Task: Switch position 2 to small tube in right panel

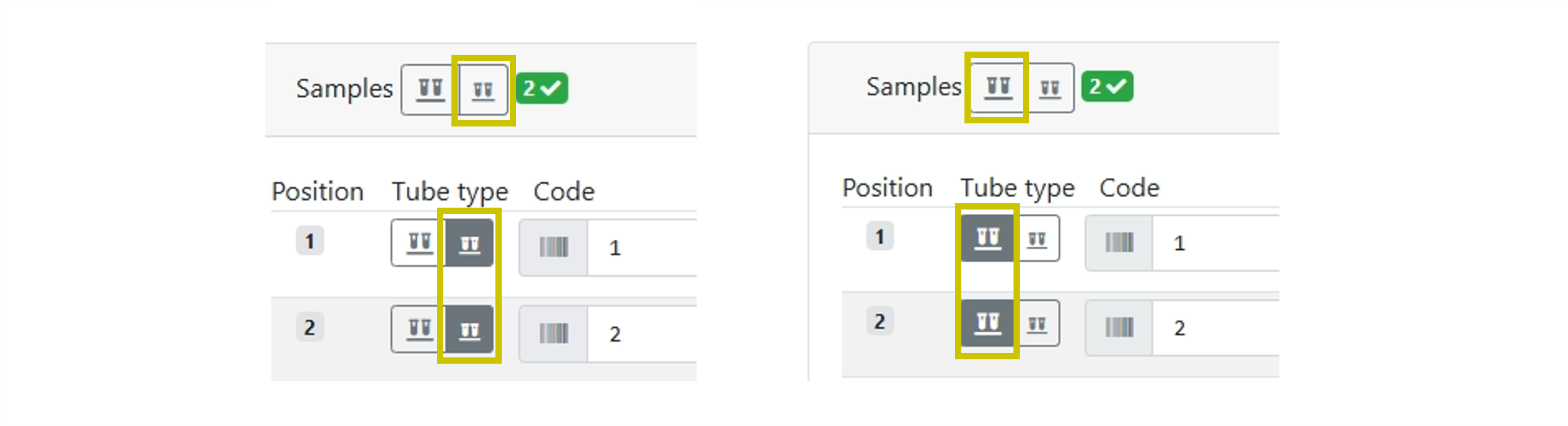Action: tap(1037, 324)
